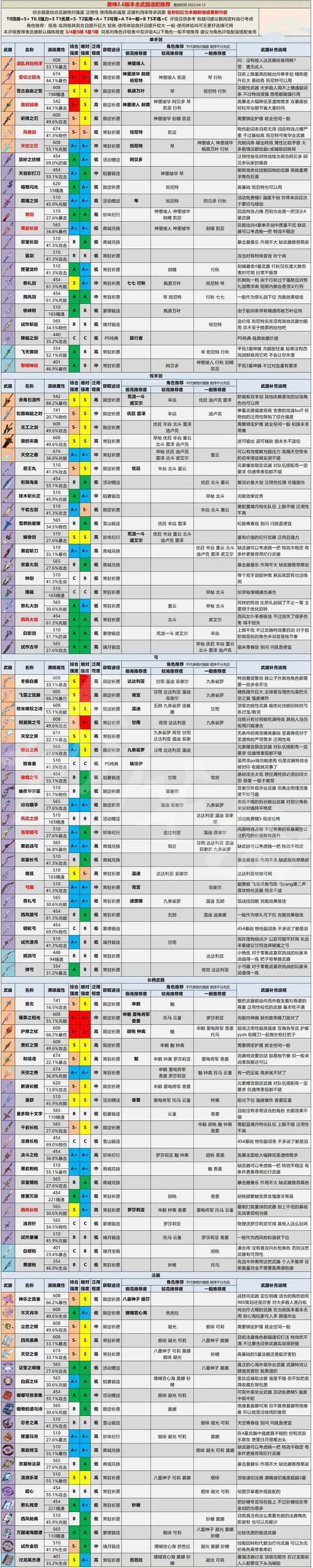Click the 螭骨剑 claymore icon

click(x=7, y=537)
